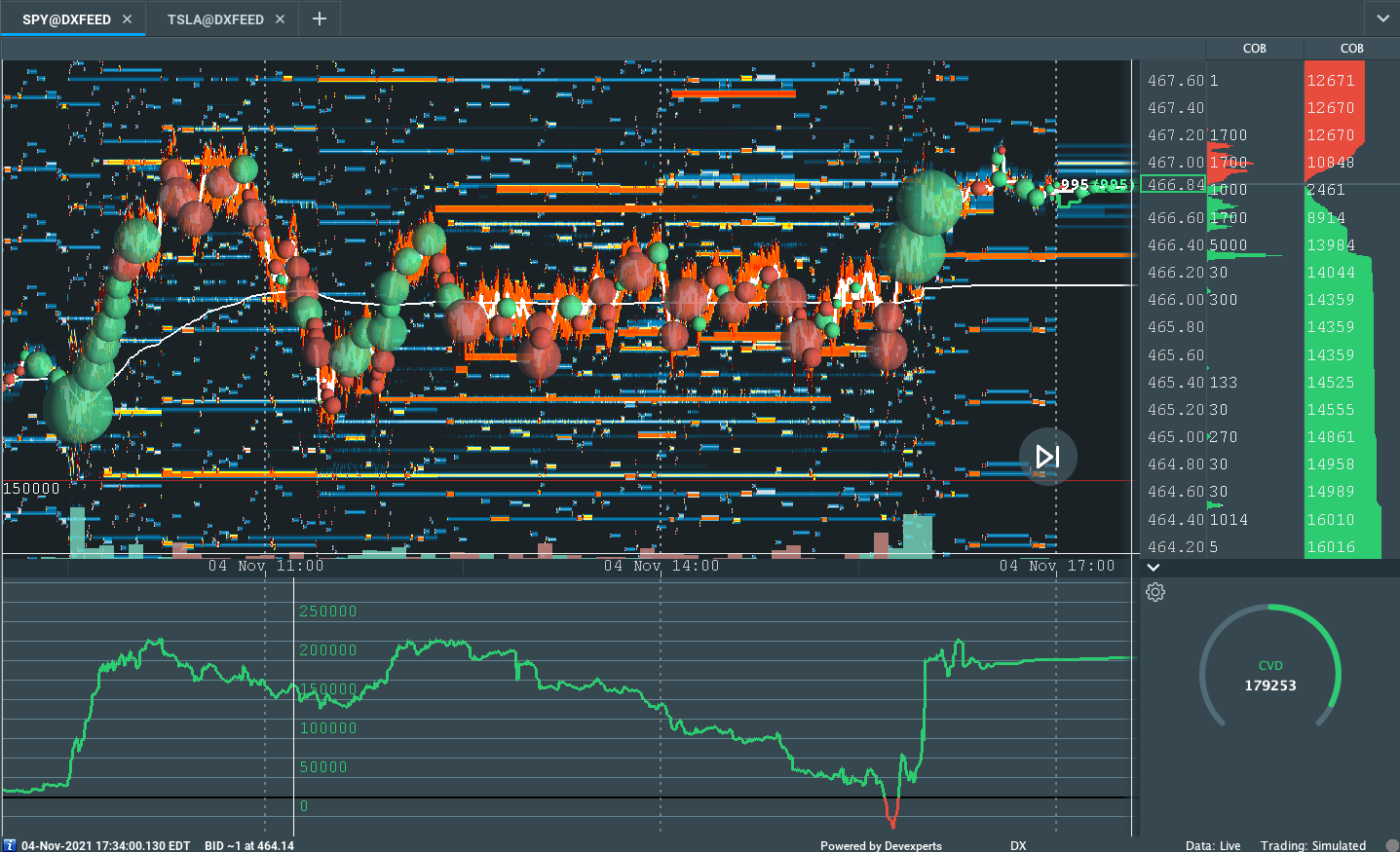Click the highlighted 466.84 current price

(1175, 185)
